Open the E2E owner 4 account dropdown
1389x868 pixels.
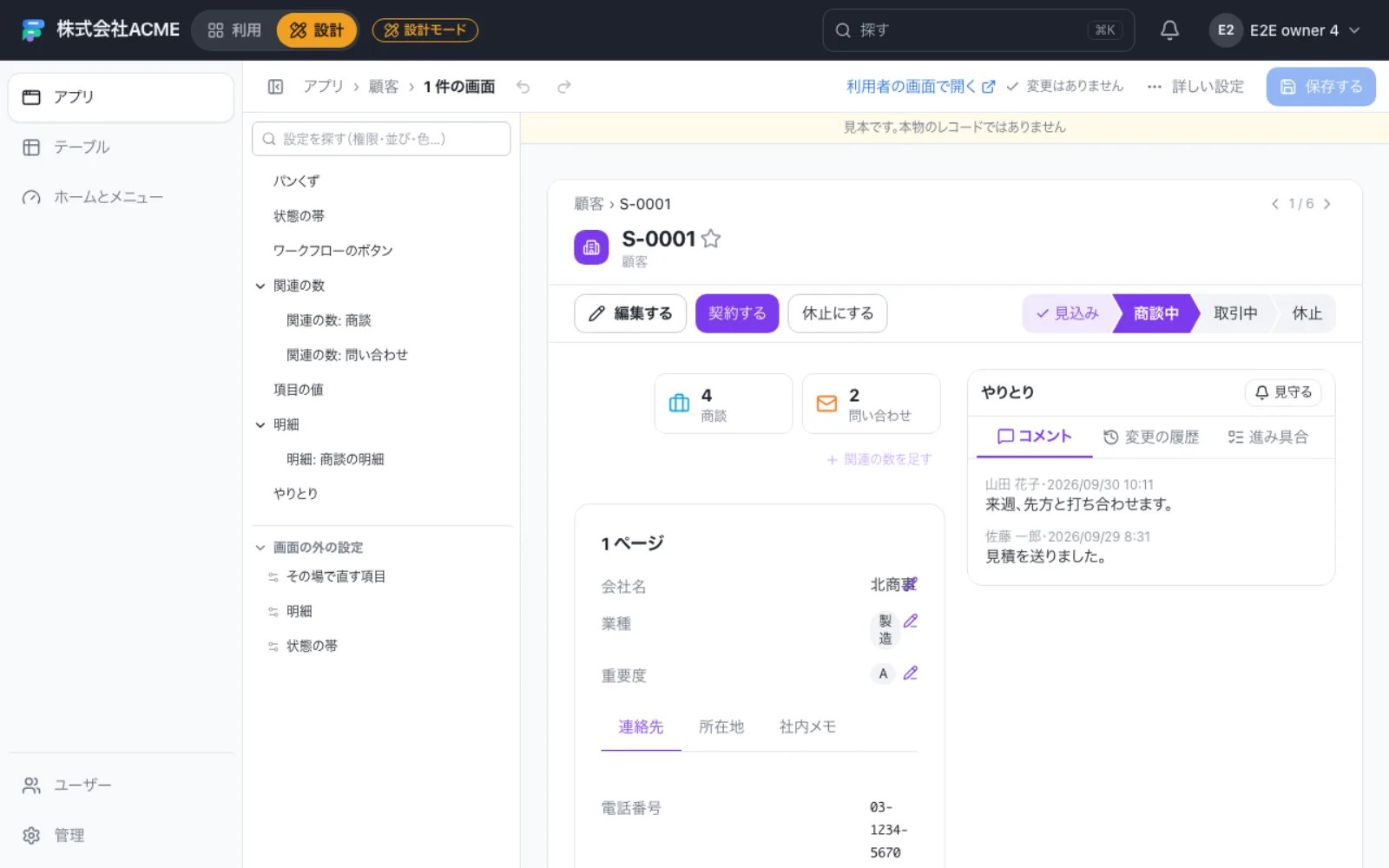point(1285,30)
